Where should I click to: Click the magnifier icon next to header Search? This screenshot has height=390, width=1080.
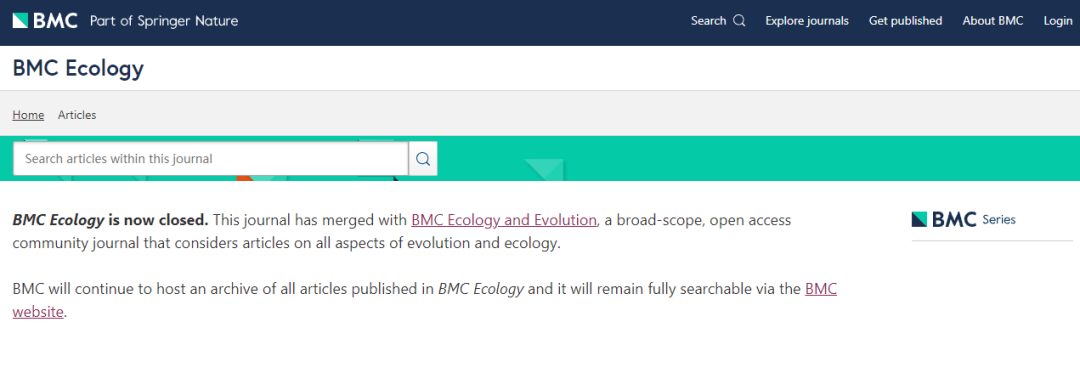739,21
